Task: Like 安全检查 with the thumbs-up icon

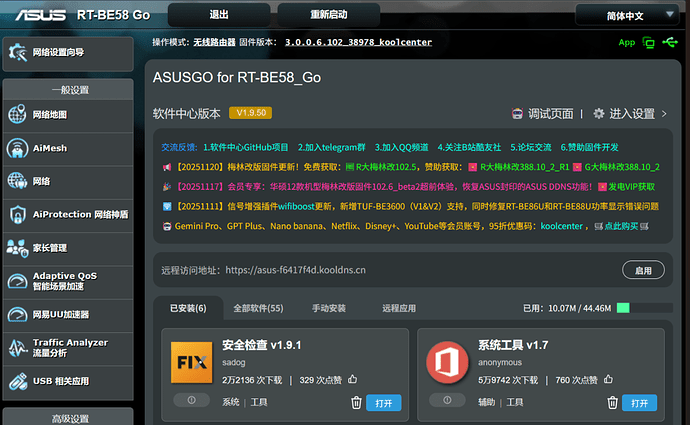Action: point(352,379)
